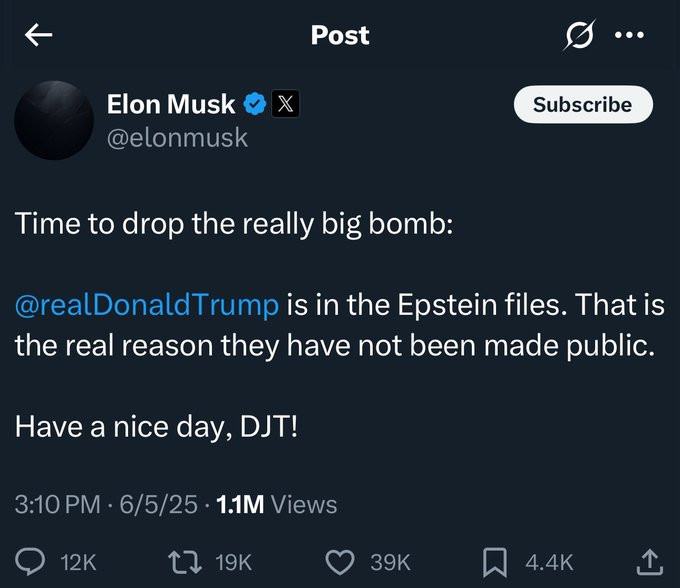Open Elon Musk's profile picture
Viewport: 680px width, 588px height.
(54, 120)
